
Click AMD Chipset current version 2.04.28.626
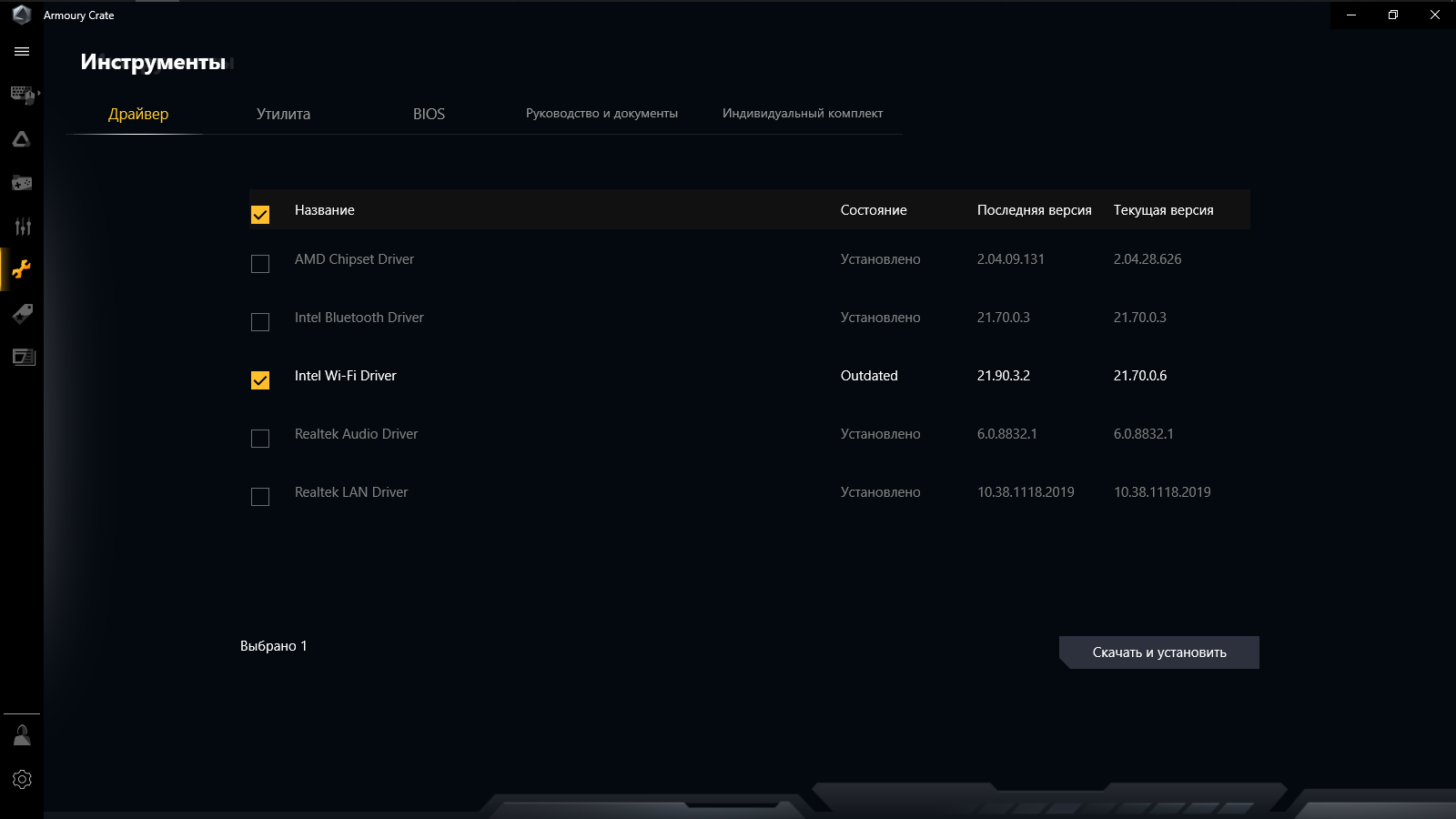1148,259
